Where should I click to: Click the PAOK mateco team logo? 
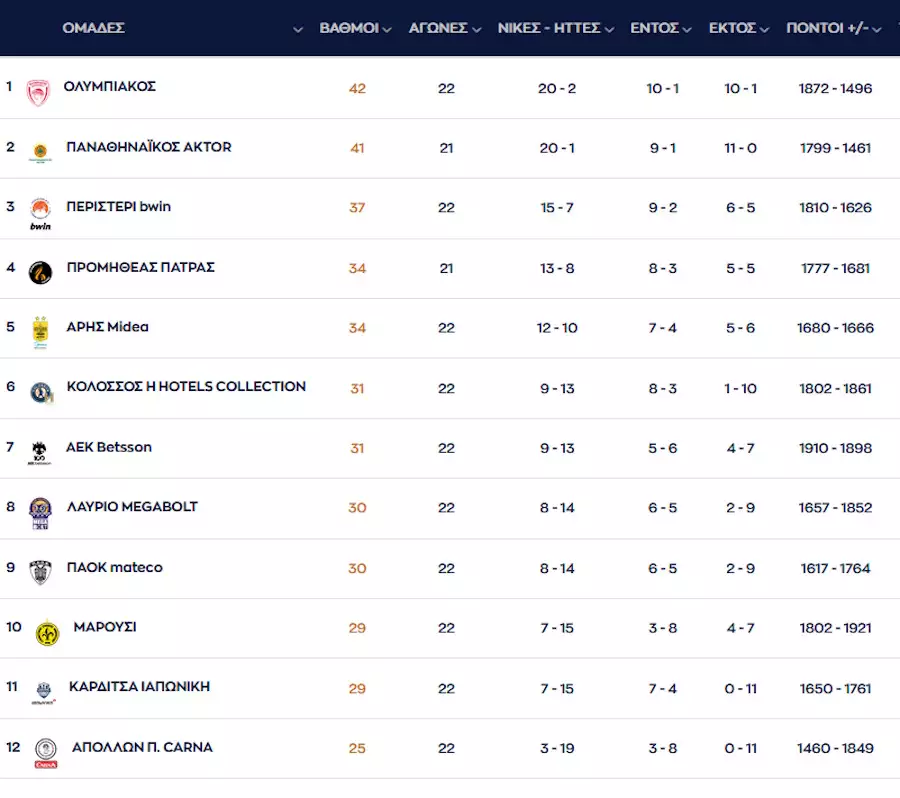40,572
